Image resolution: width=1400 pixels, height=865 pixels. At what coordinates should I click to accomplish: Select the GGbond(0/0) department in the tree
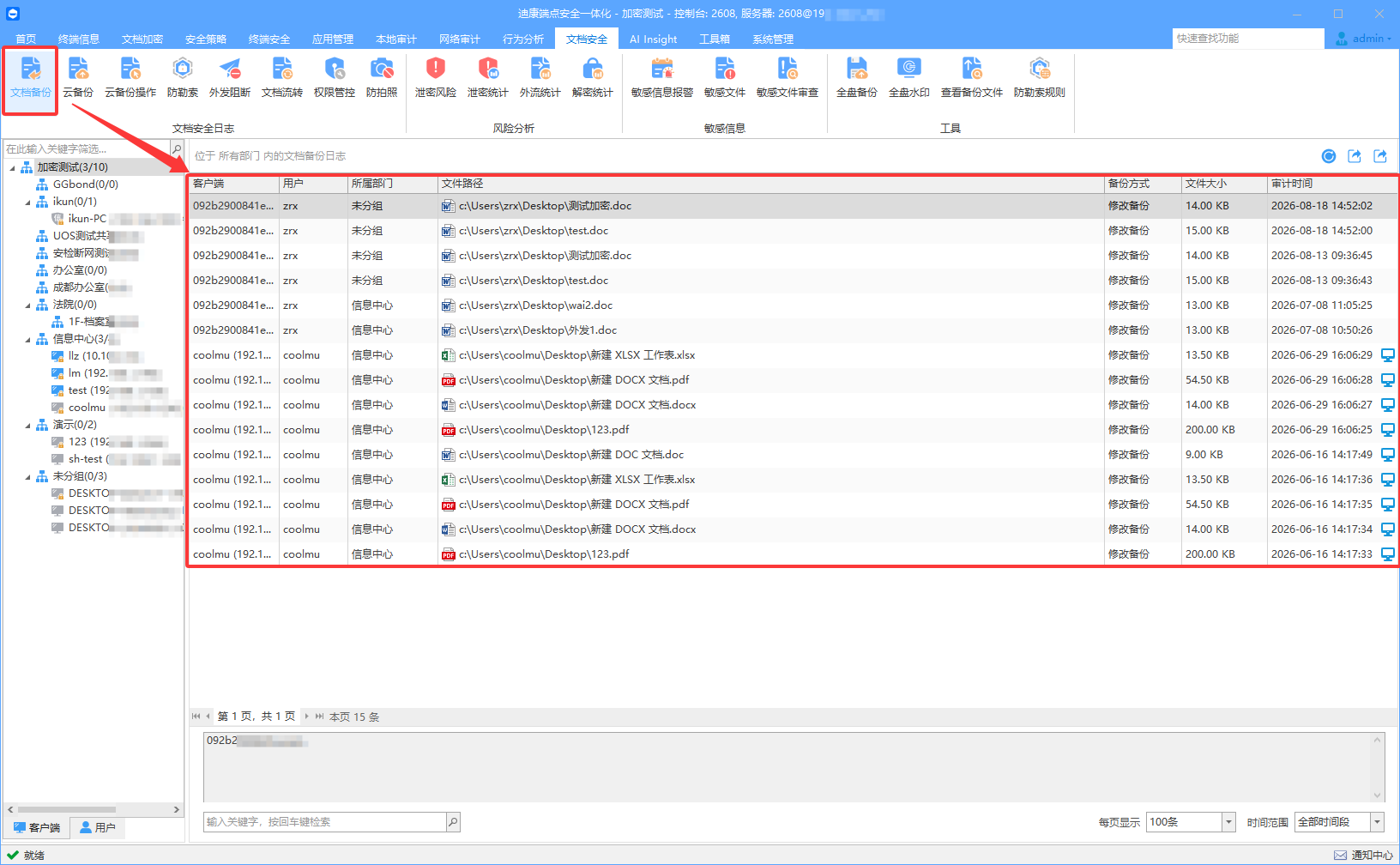[85, 184]
